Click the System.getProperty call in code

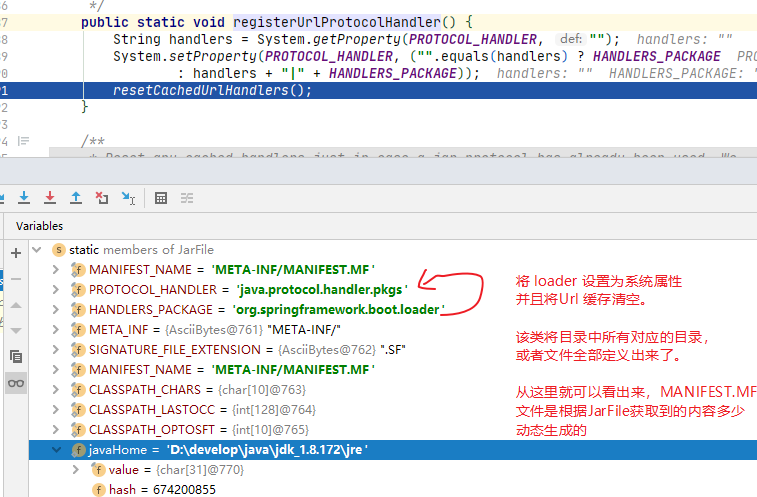329,40
